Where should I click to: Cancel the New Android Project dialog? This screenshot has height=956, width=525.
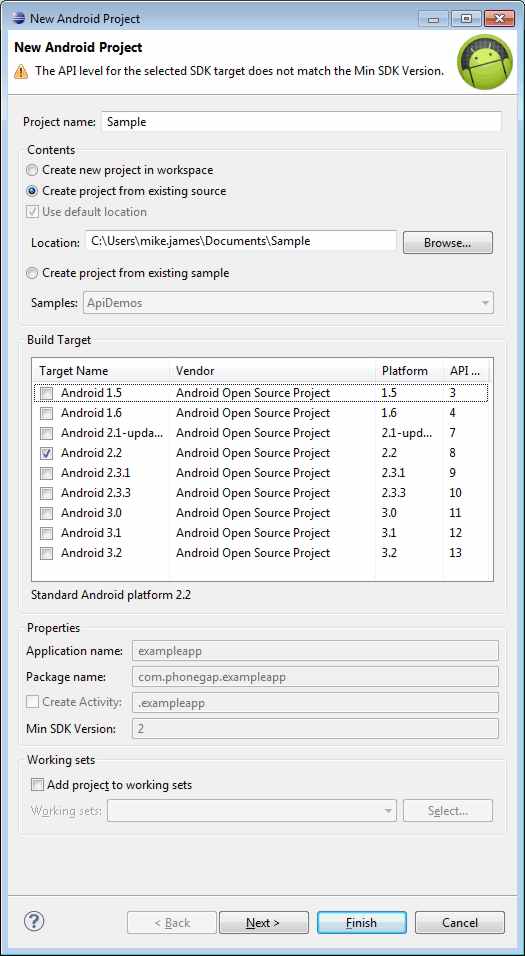[x=460, y=922]
